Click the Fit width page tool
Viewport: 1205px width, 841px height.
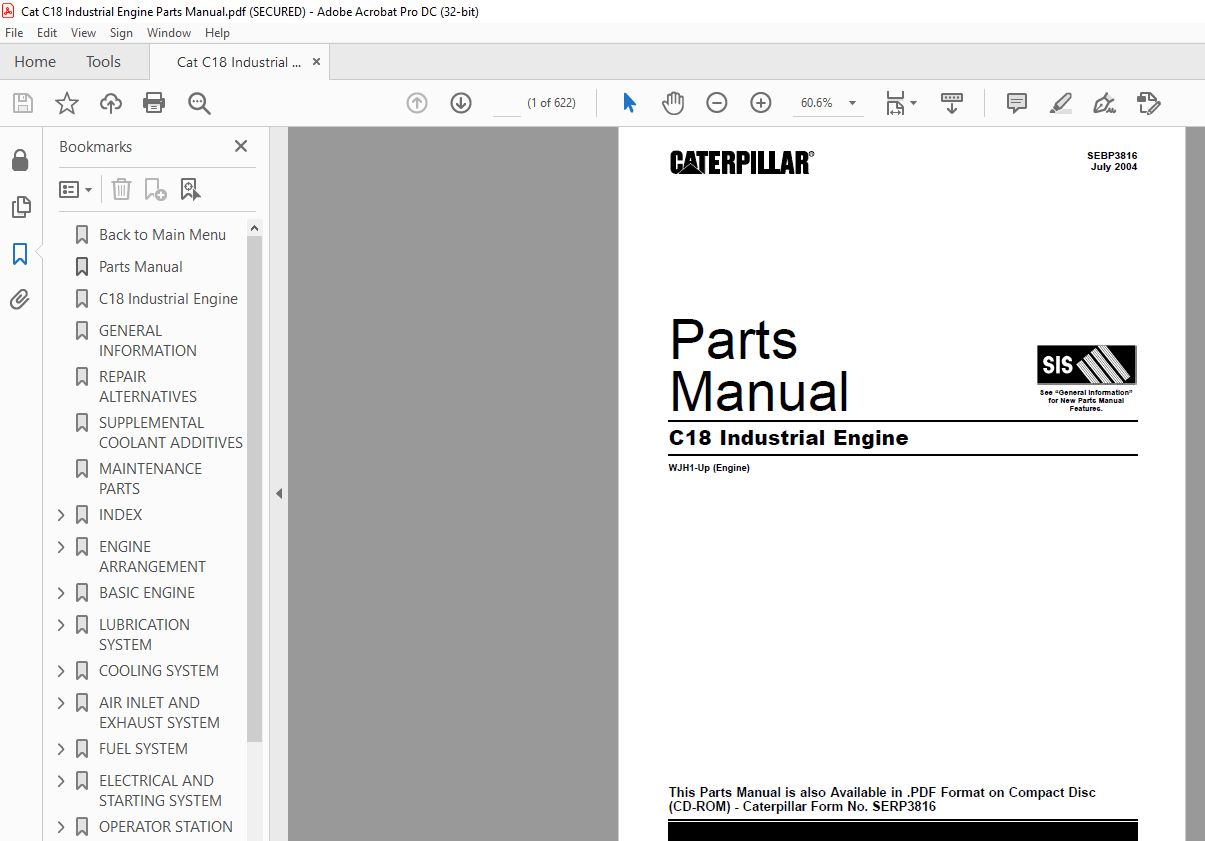[x=895, y=103]
